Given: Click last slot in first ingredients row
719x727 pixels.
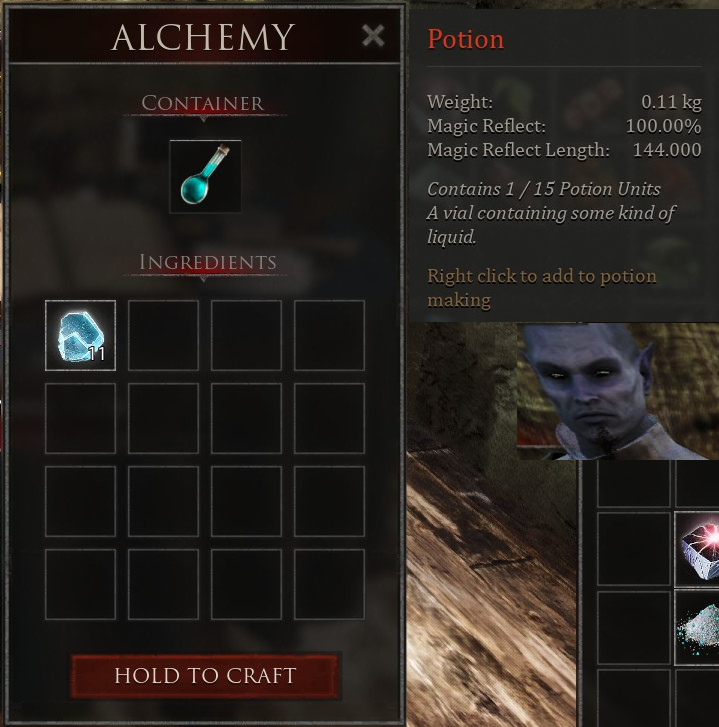Looking at the screenshot, I should click(x=329, y=335).
